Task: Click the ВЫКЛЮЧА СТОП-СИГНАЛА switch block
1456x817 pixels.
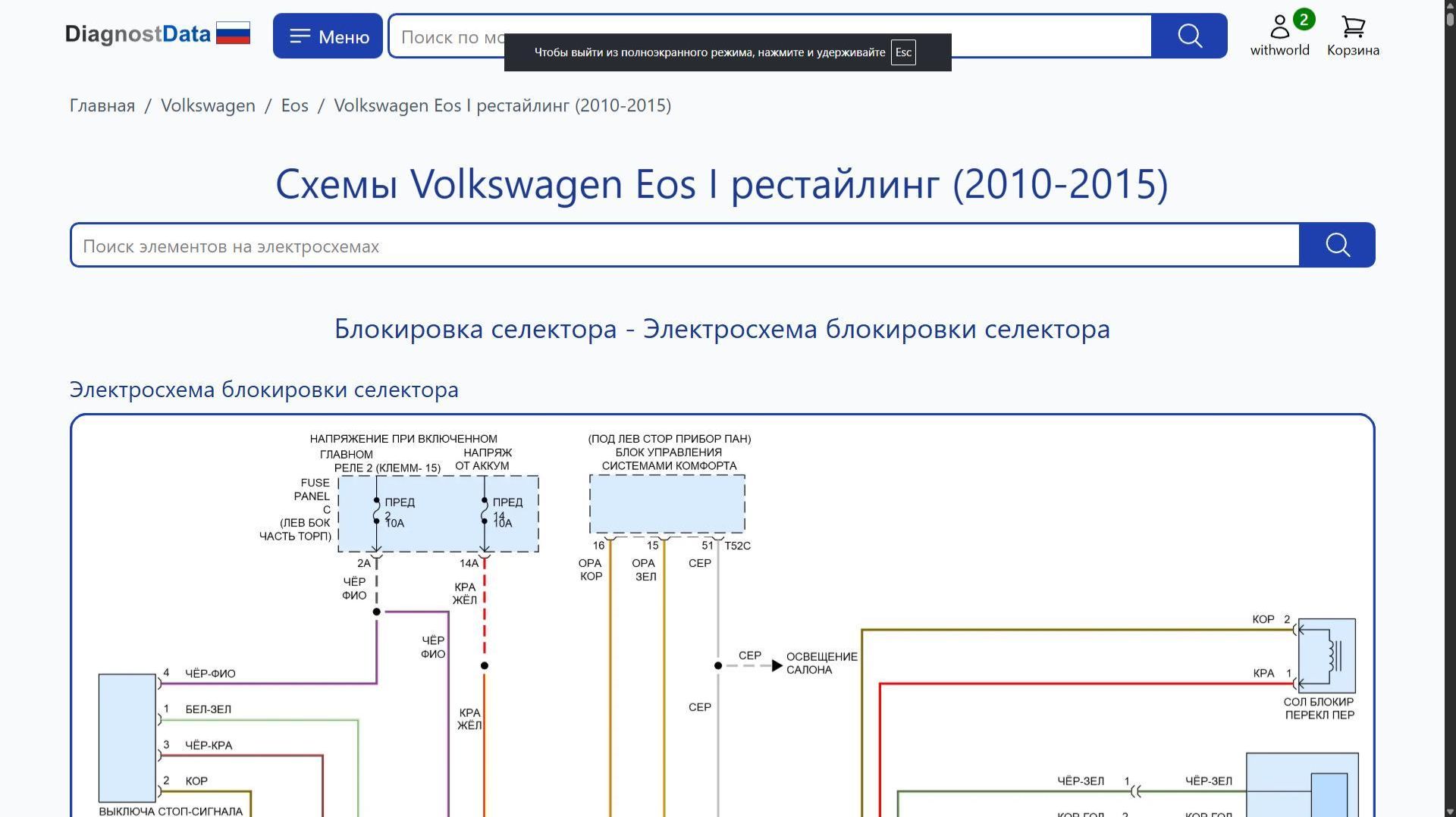Action: pyautogui.click(x=127, y=737)
